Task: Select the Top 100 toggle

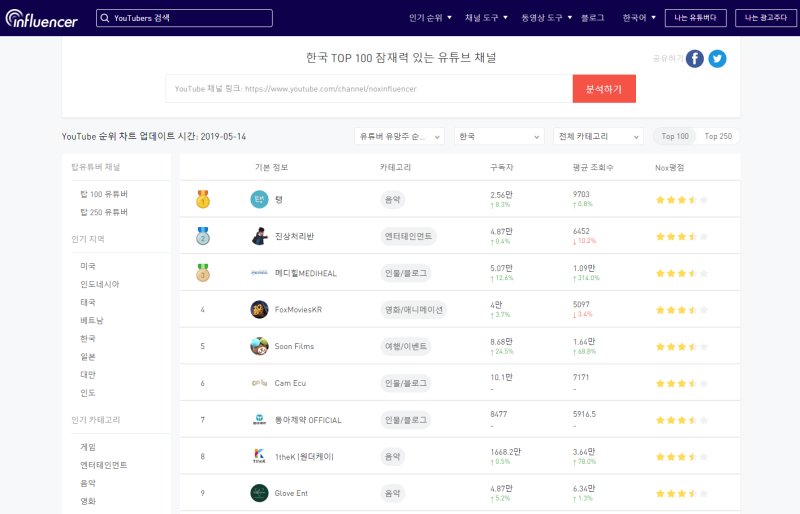Action: 674,136
